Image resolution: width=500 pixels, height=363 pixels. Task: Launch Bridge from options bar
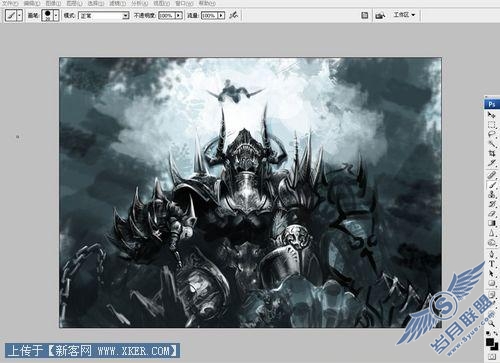pos(380,15)
